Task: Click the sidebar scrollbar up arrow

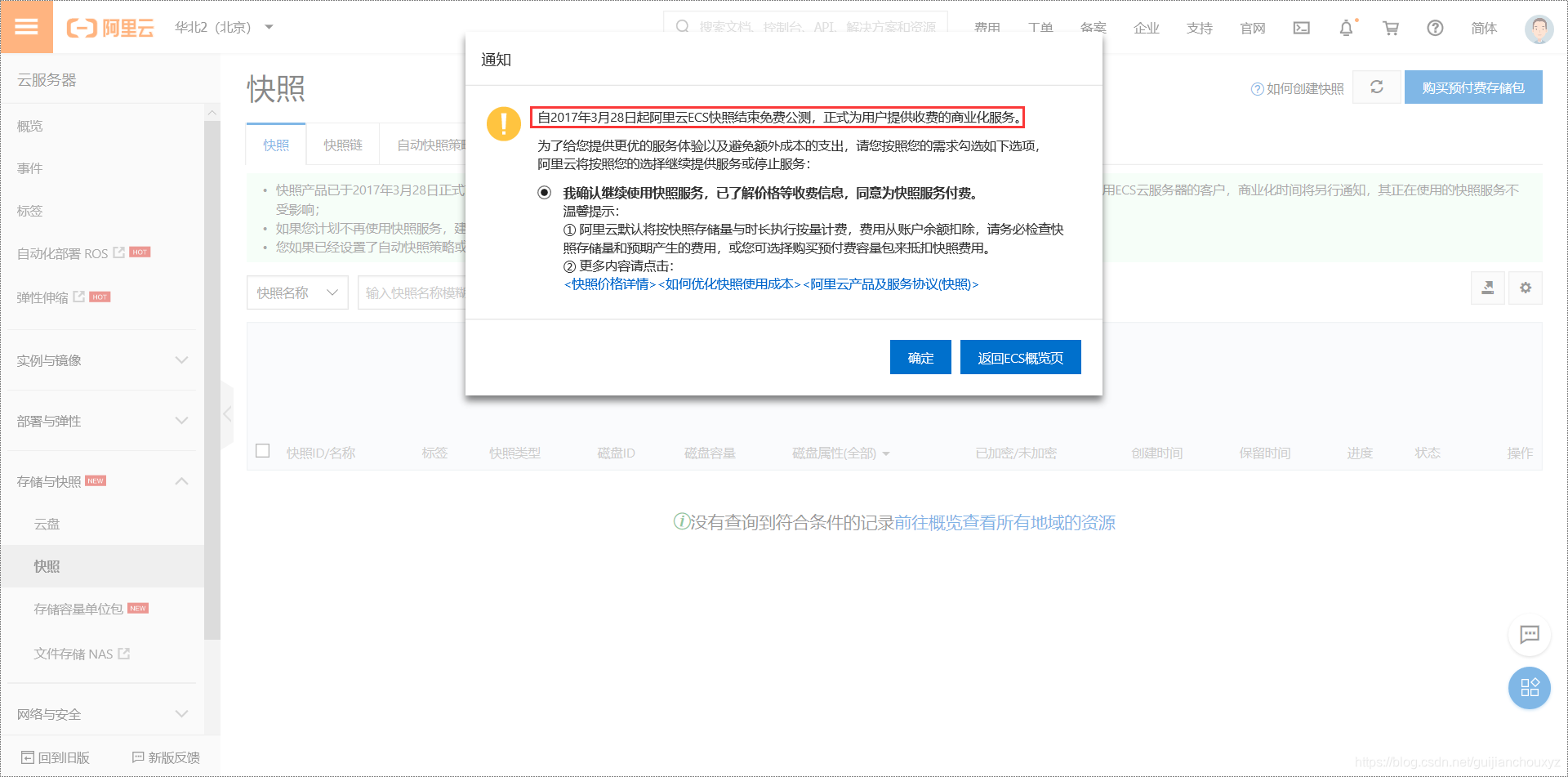Action: coord(212,113)
